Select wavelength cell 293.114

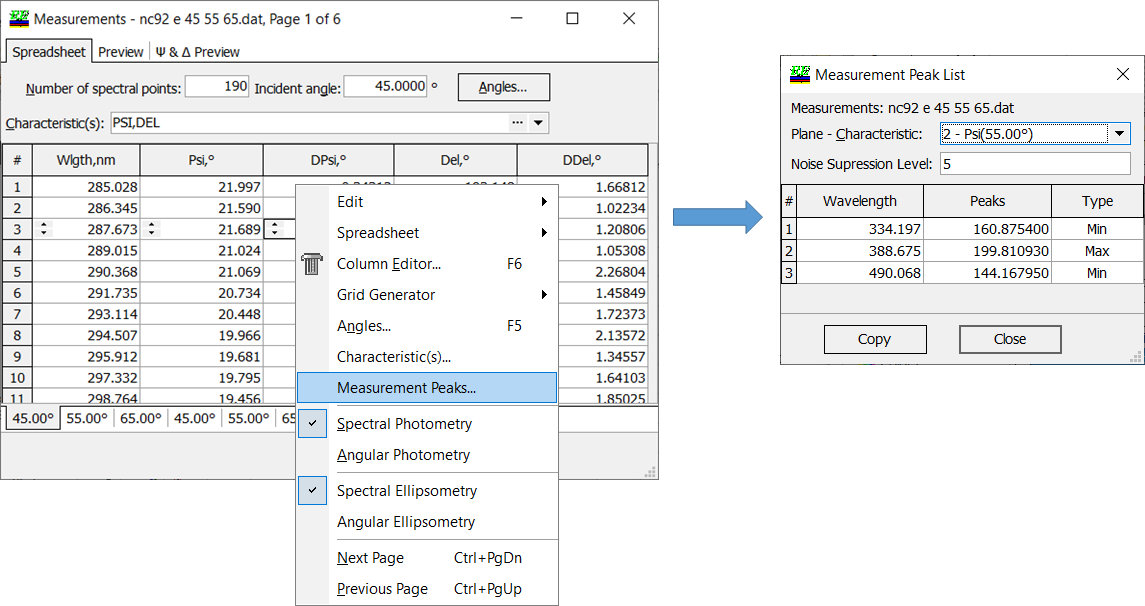86,315
